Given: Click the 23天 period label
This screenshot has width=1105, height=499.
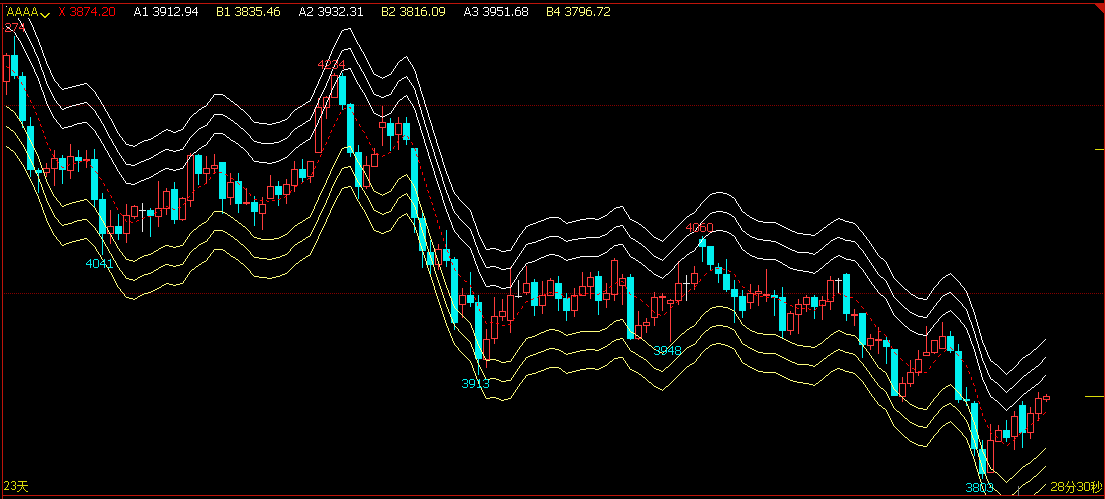Looking at the screenshot, I should point(17,486).
